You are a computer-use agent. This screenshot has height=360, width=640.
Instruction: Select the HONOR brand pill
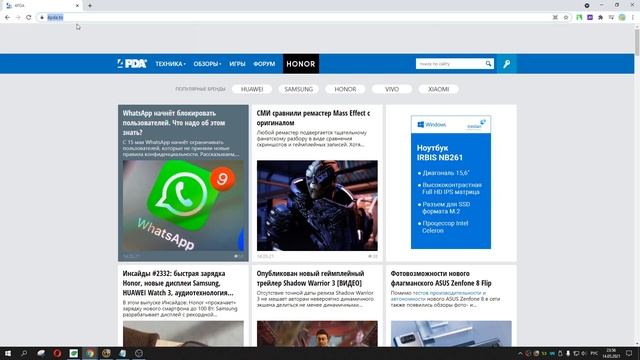[x=345, y=89]
